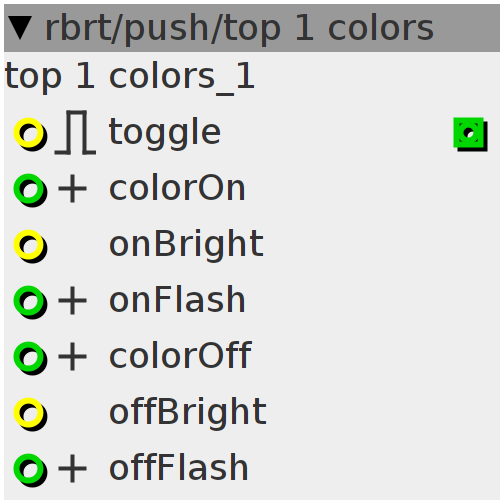
Task: Click the instance name top 1 colors_1
Action: coord(130,78)
